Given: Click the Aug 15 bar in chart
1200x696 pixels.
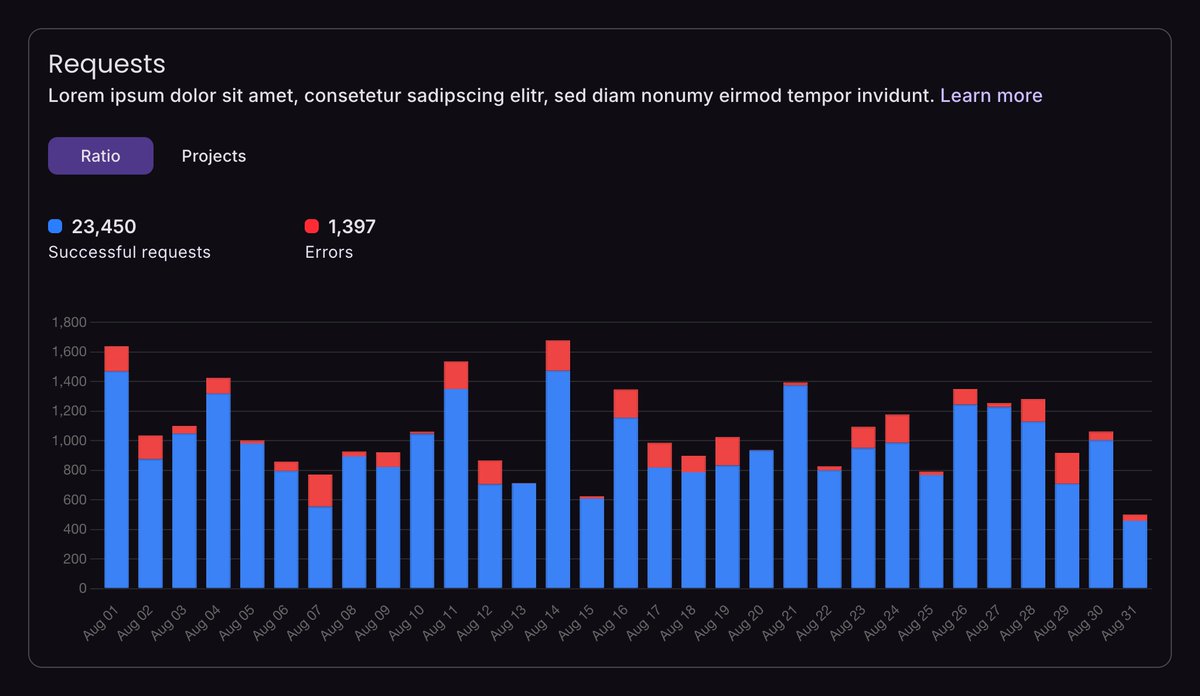Looking at the screenshot, I should [x=592, y=542].
